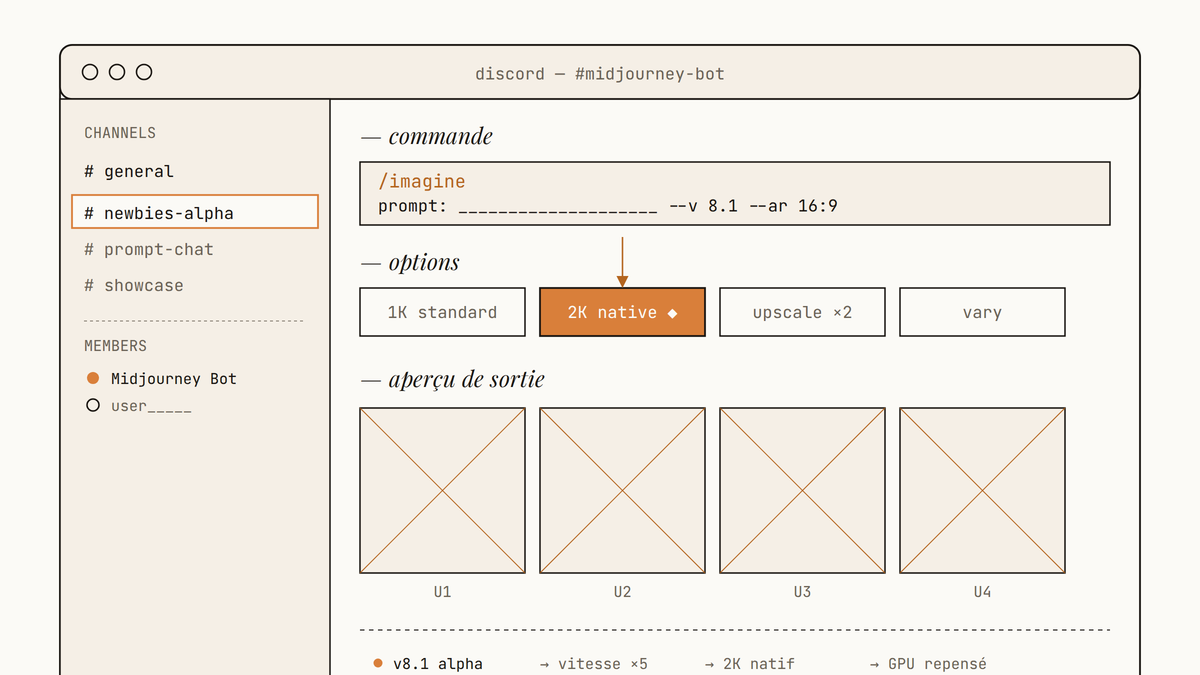Image resolution: width=1200 pixels, height=675 pixels.
Task: Open the U2 output preview thumbnail
Action: pos(622,490)
